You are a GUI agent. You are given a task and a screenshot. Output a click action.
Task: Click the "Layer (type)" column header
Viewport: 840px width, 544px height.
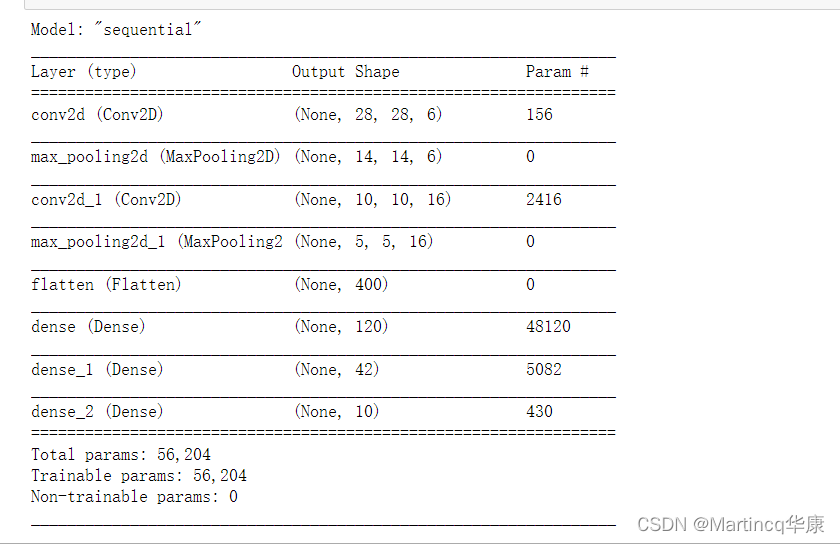tap(84, 72)
